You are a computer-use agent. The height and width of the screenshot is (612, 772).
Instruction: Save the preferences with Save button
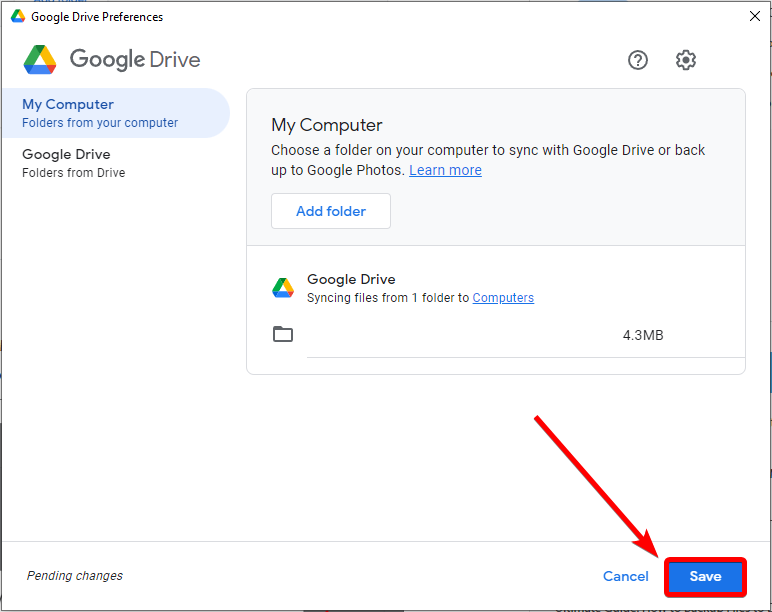click(705, 576)
